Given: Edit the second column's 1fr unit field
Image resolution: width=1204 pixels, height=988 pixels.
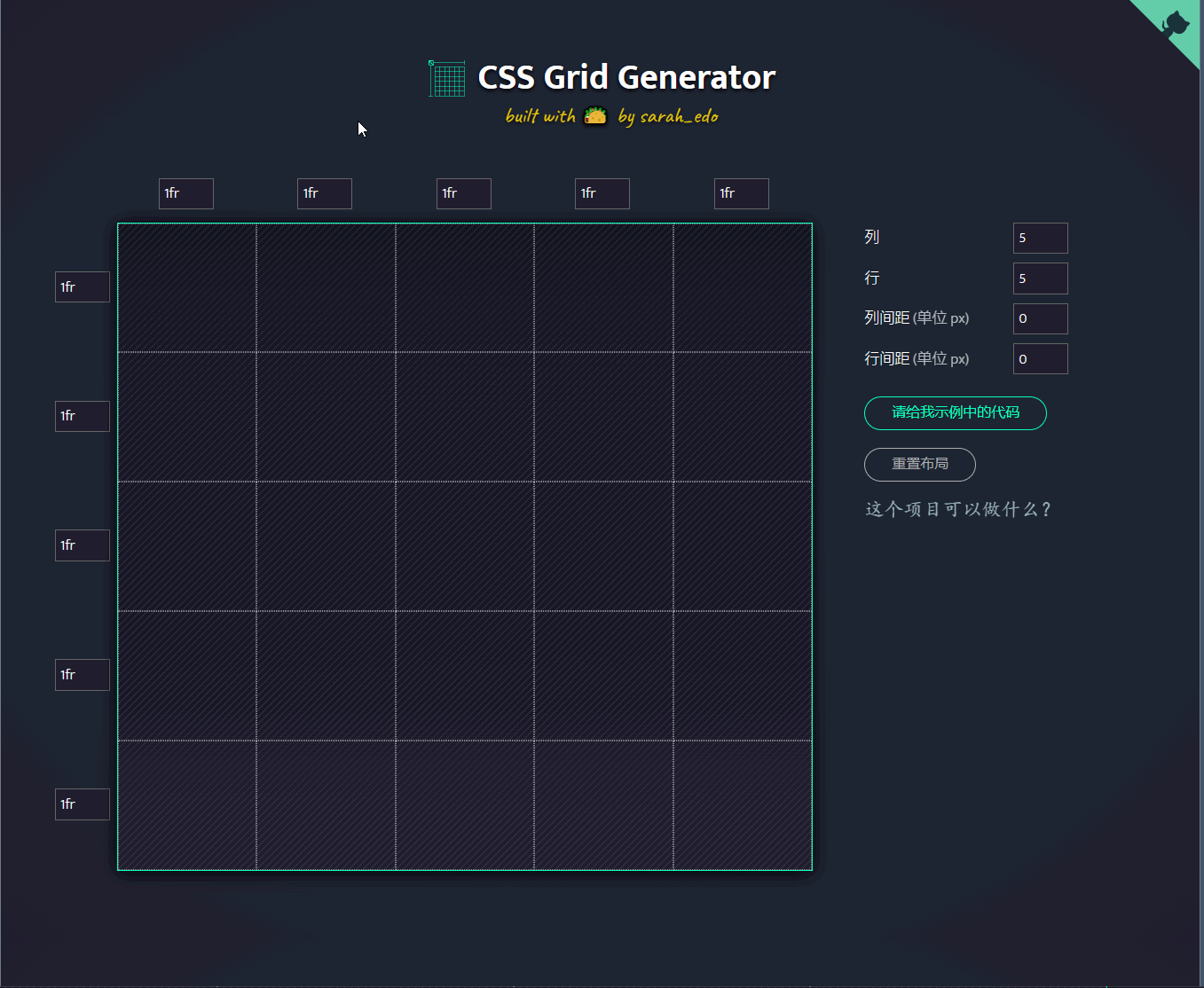Looking at the screenshot, I should [325, 193].
